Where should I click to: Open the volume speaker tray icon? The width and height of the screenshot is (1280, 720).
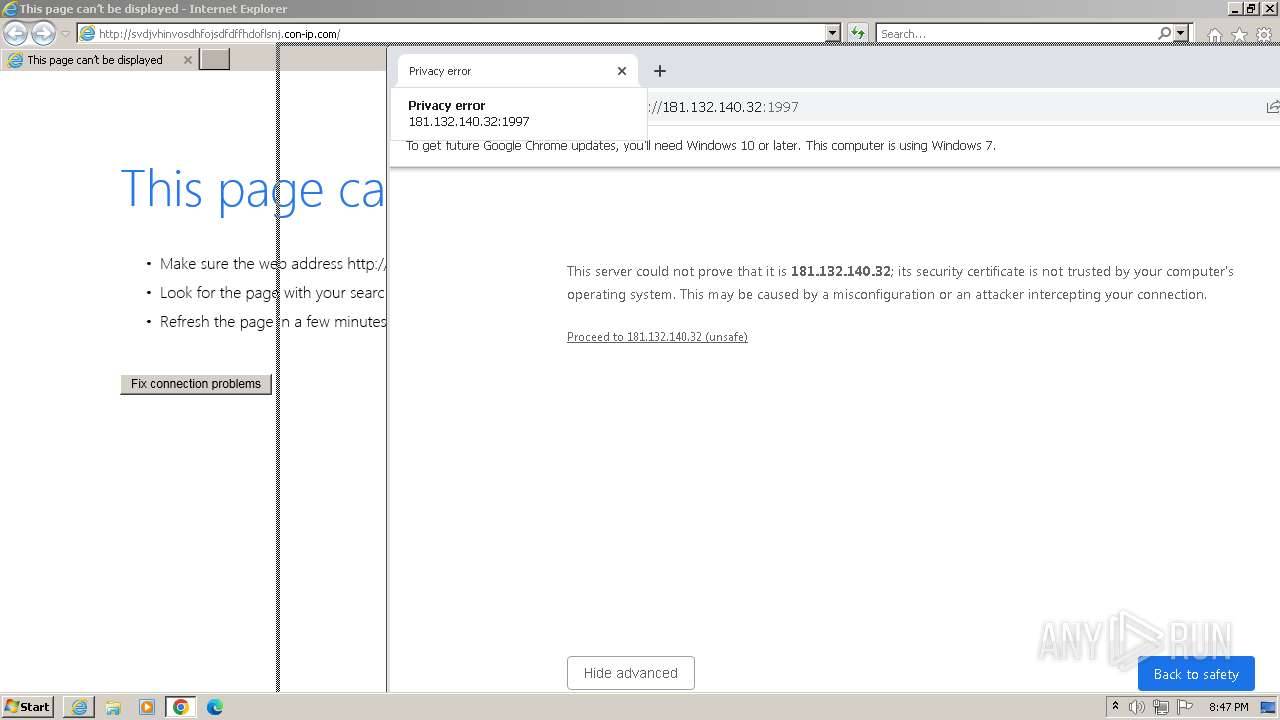pos(1137,707)
